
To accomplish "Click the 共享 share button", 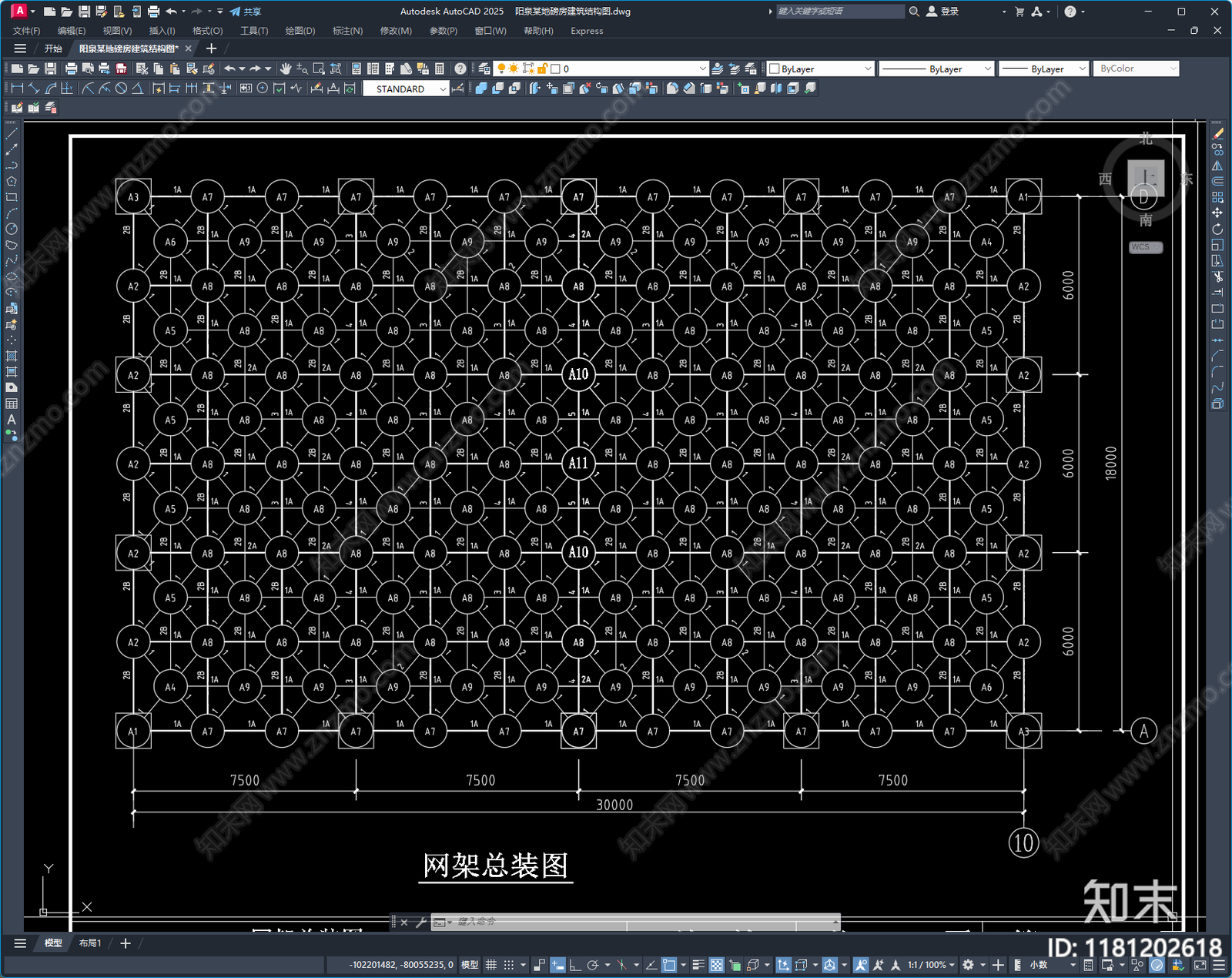I will tap(246, 12).
